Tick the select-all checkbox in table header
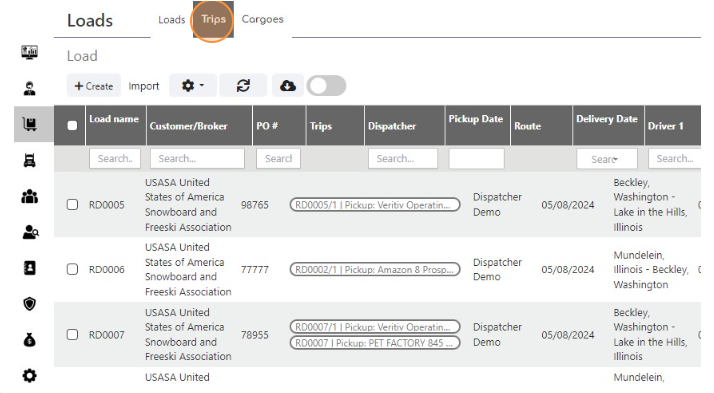This screenshot has height=393, width=714. click(72, 125)
